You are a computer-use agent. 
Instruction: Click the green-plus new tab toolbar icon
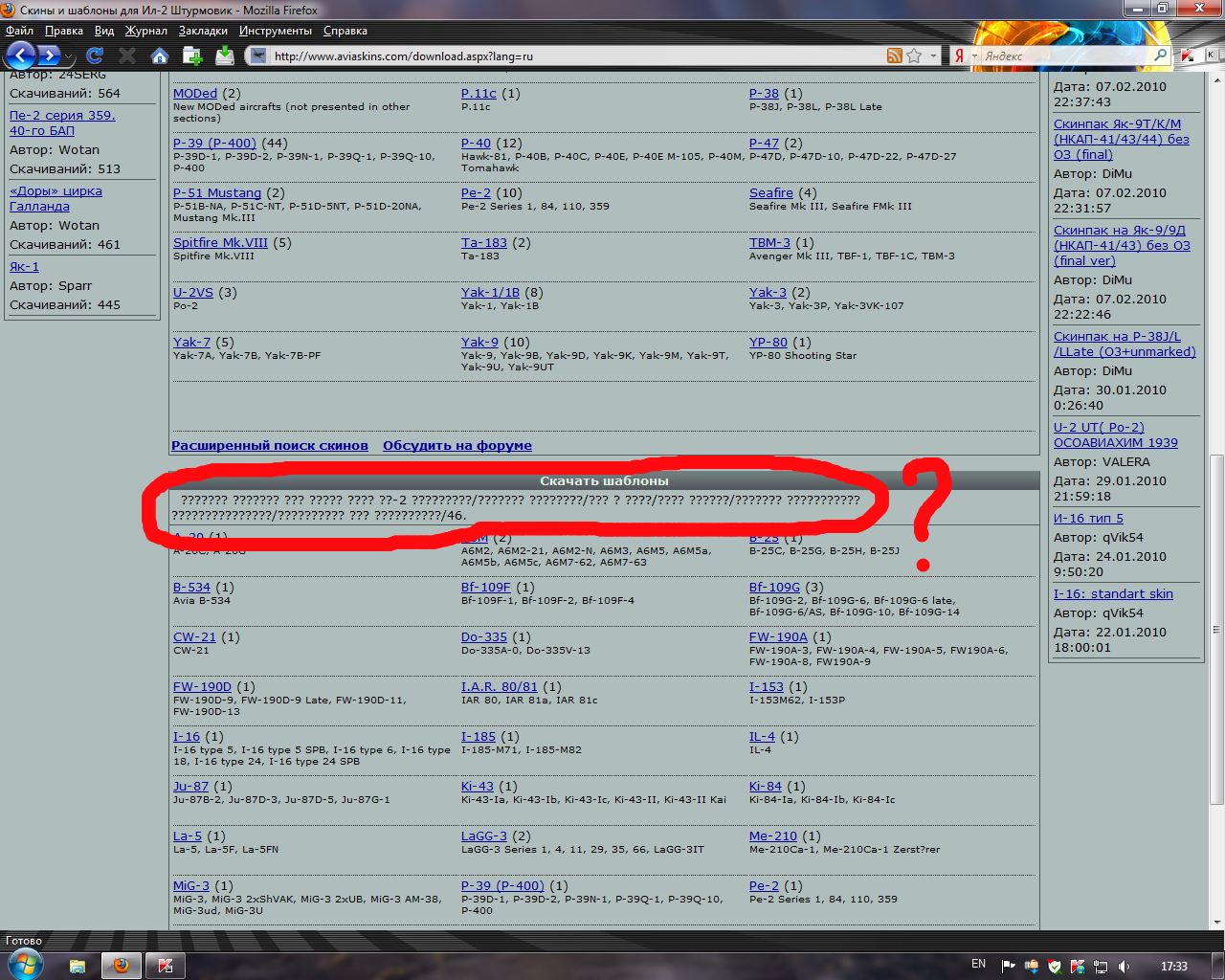click(192, 56)
